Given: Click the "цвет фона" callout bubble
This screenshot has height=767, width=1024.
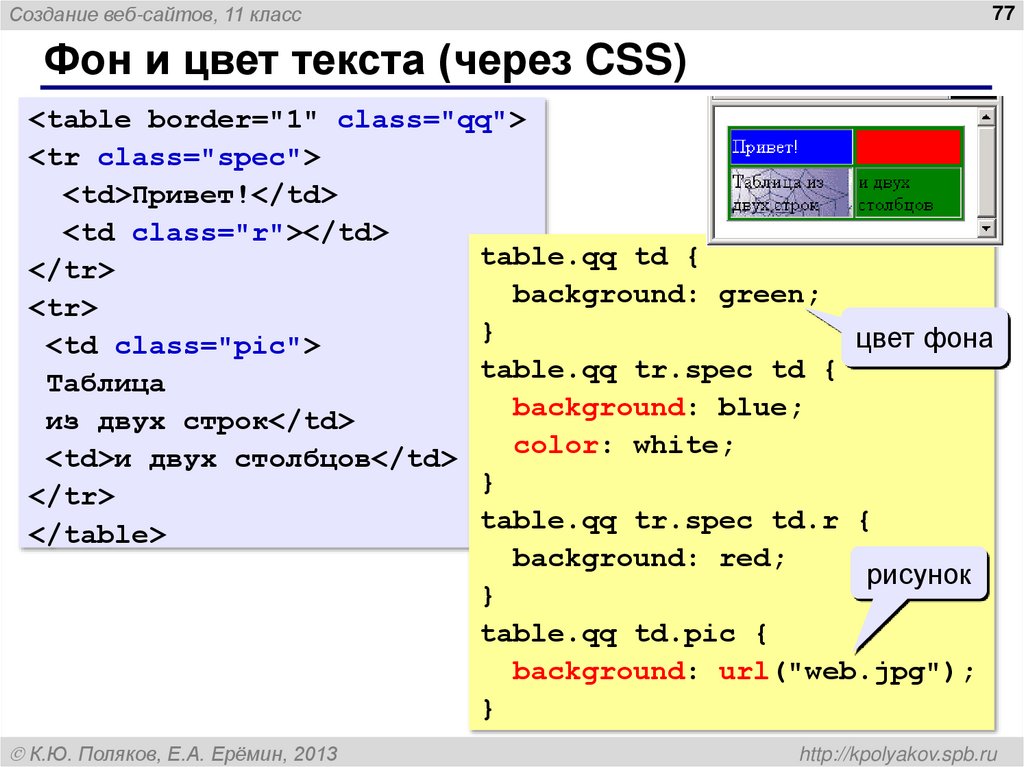Looking at the screenshot, I should pyautogui.click(x=925, y=338).
